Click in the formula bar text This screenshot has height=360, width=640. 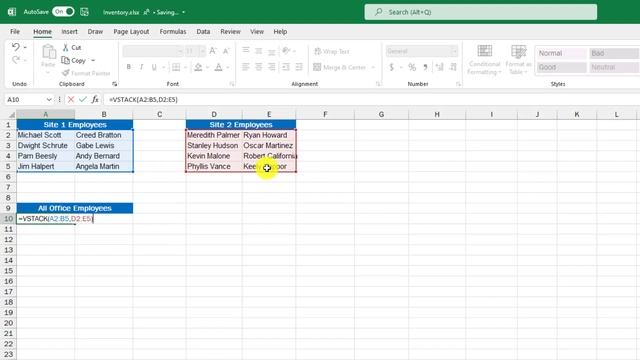point(143,100)
